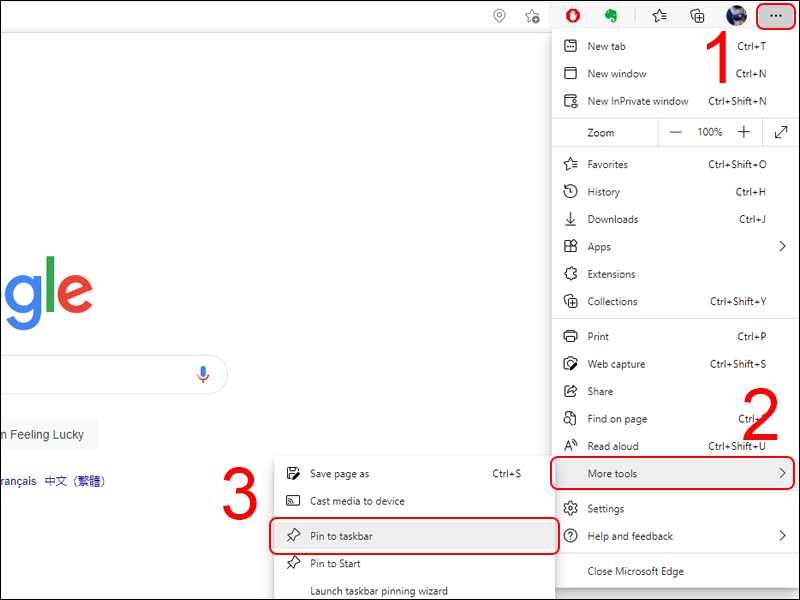Expand the More tools submenu
Image resolution: width=800 pixels, height=600 pixels.
point(672,473)
